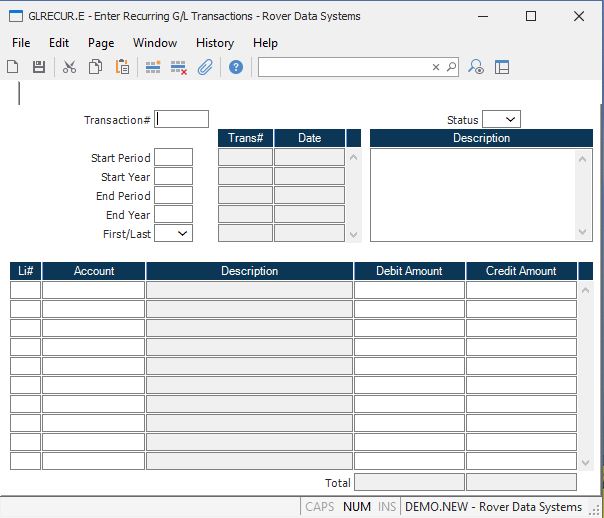Click the Copy icon in toolbar
This screenshot has width=604, height=518.
coord(95,67)
